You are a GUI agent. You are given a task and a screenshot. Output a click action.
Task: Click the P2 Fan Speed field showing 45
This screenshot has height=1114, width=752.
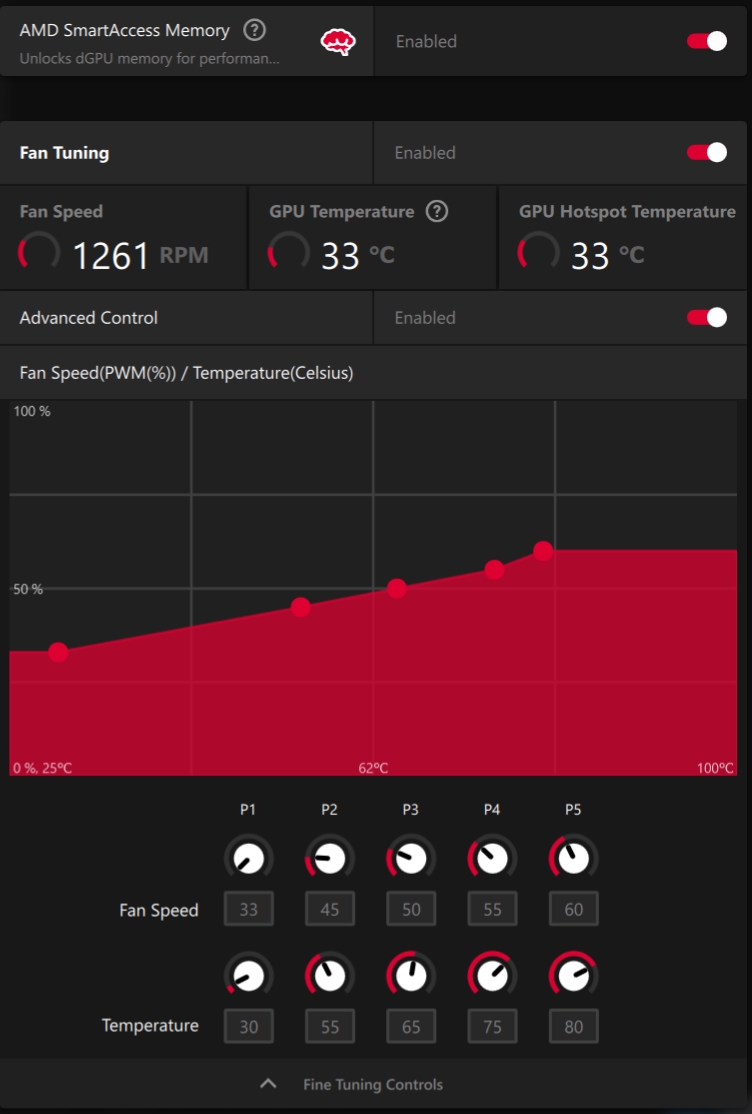(330, 909)
